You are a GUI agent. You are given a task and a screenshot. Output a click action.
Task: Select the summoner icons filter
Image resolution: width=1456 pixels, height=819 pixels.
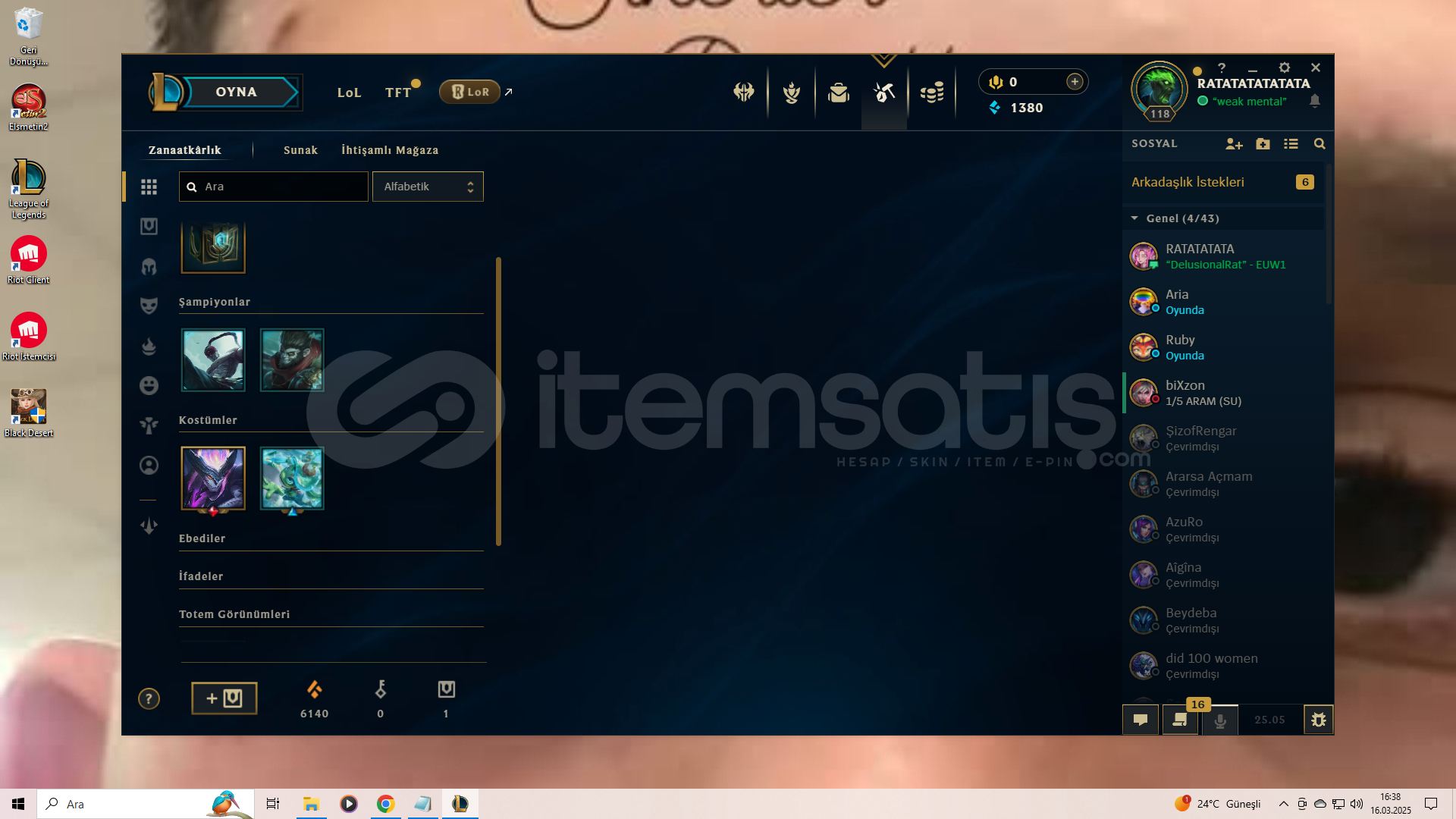(149, 465)
